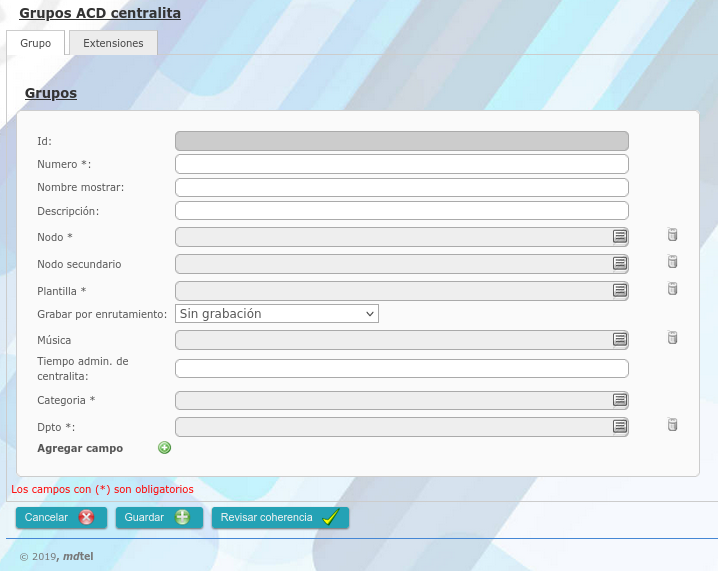This screenshot has width=718, height=571.
Task: Click 'Grupos ACD centralita' heading
Action: pyautogui.click(x=100, y=13)
